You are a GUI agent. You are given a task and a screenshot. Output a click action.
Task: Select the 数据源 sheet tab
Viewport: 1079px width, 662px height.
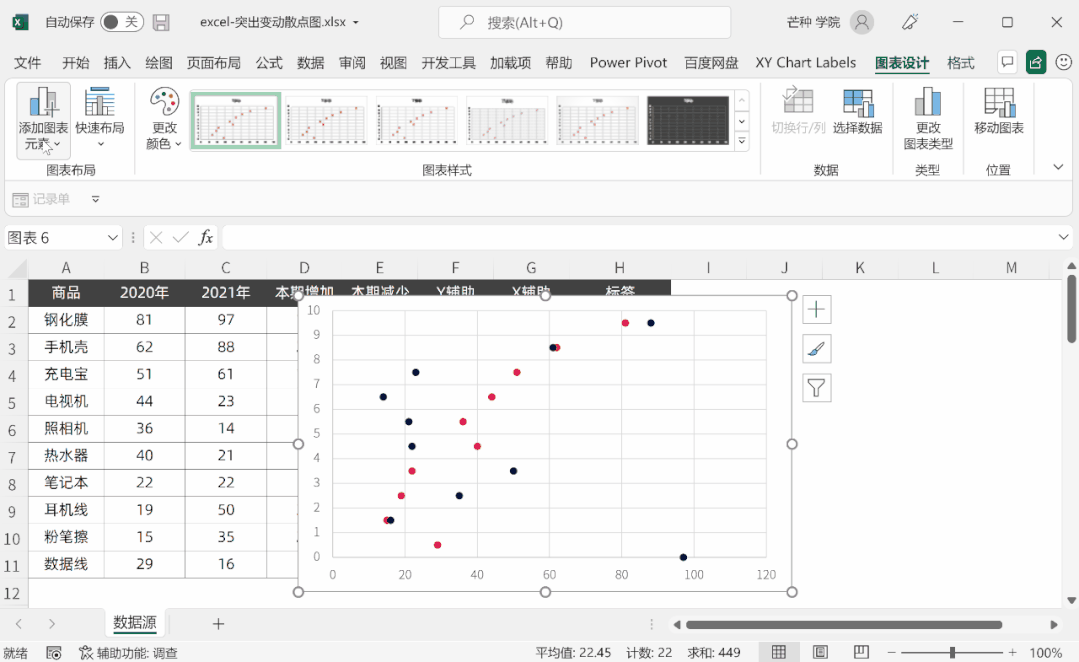tap(135, 623)
